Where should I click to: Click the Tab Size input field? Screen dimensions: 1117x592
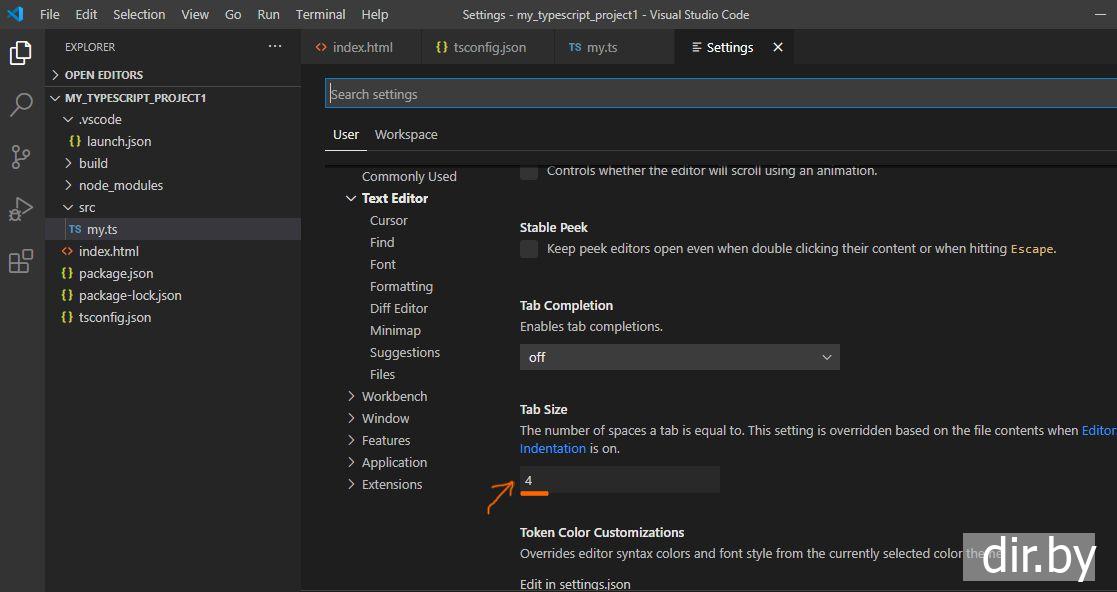point(619,480)
